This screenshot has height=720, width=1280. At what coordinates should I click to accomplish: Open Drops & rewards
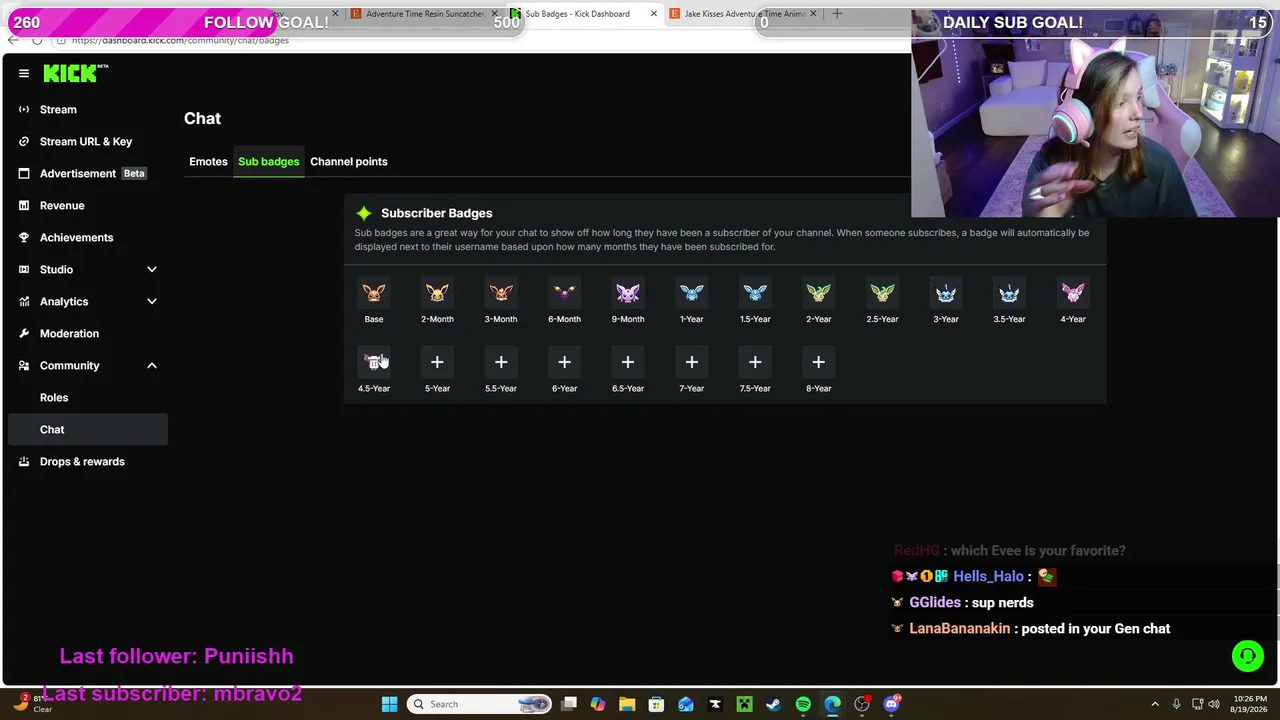[x=84, y=461]
